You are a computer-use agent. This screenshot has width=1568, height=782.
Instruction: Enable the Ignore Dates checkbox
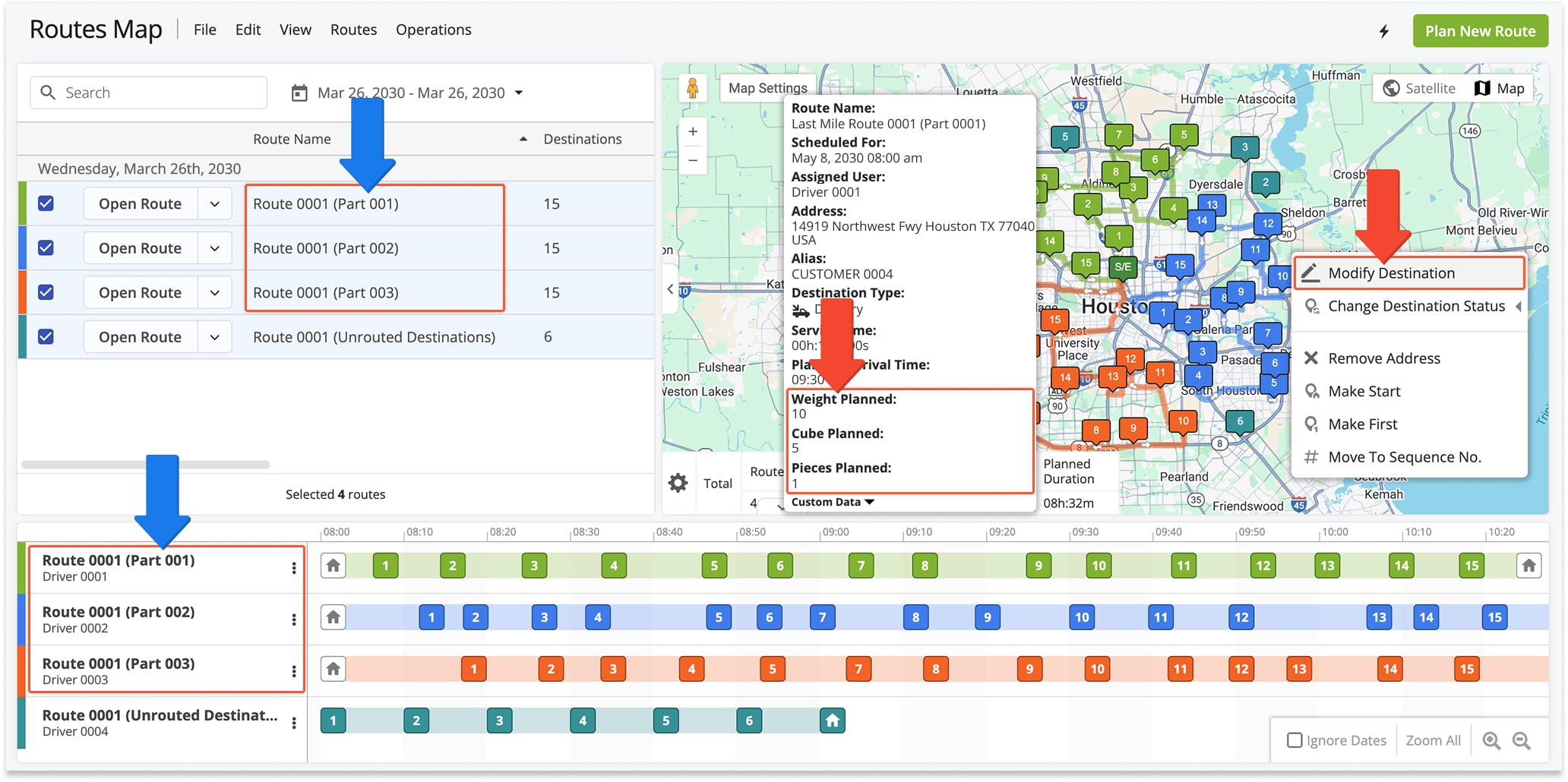[x=1295, y=739]
